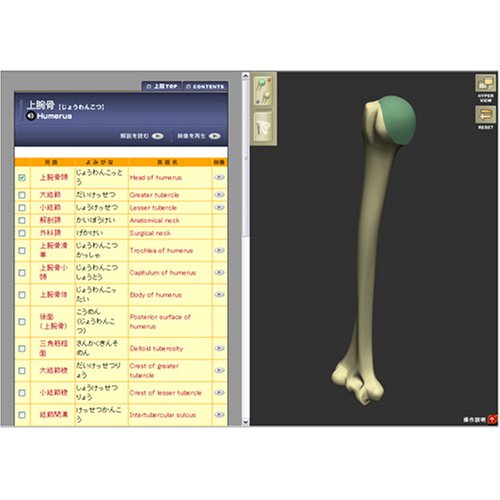Play video for Deltoid tuberosity row
Viewport: 500px width, 500px height.
click(x=219, y=348)
